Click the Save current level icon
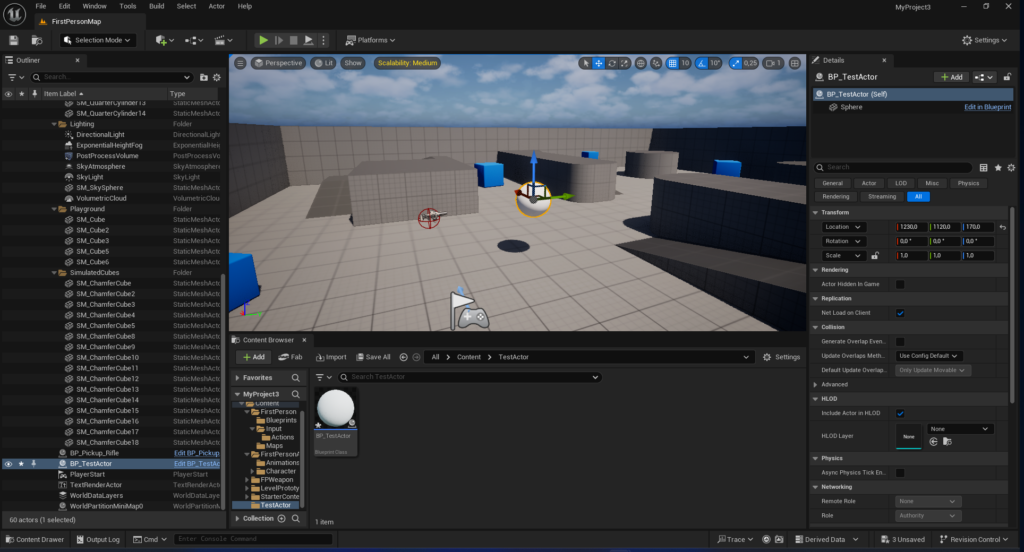Viewport: 1024px width, 552px height. [14, 40]
